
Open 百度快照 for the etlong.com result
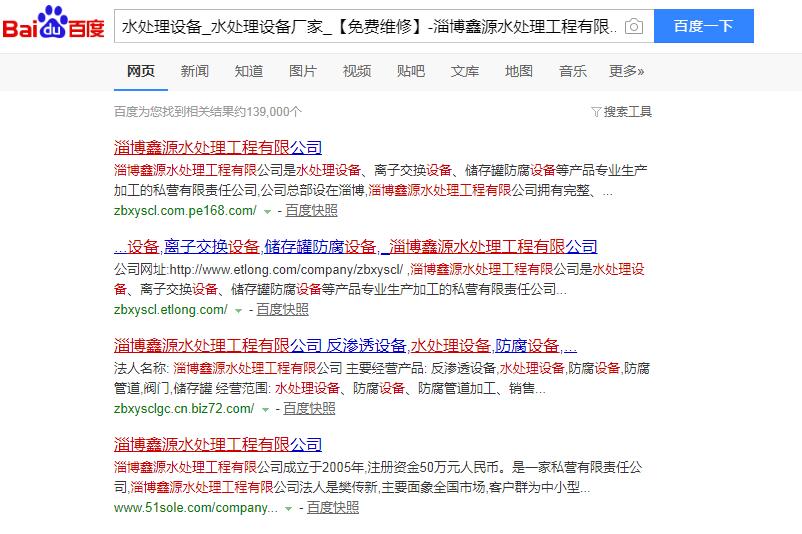[283, 310]
